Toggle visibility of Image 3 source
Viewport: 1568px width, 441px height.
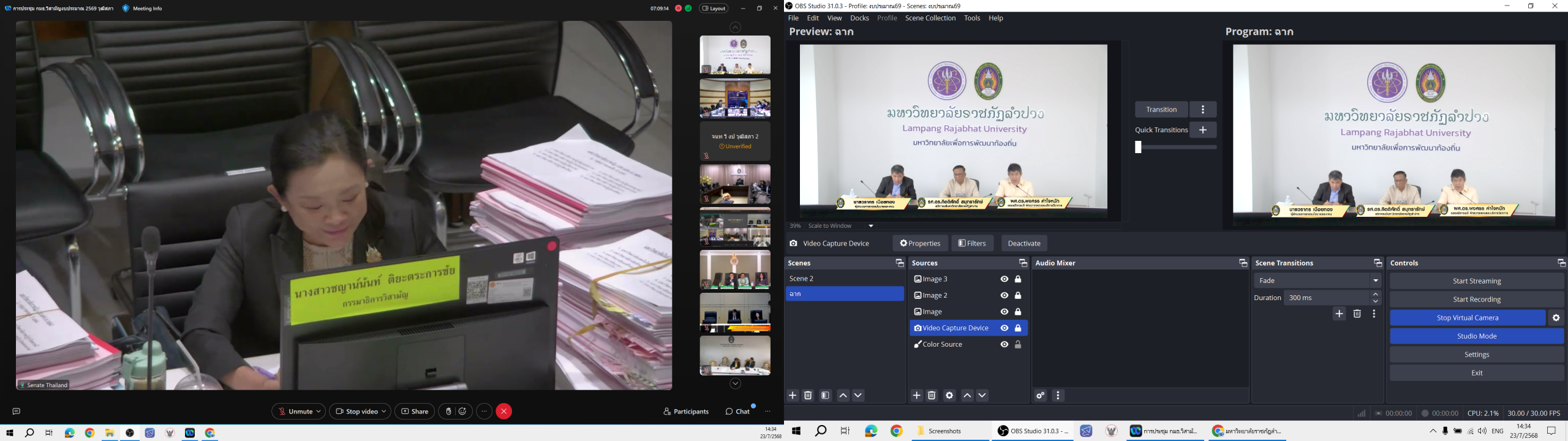pyautogui.click(x=1005, y=279)
